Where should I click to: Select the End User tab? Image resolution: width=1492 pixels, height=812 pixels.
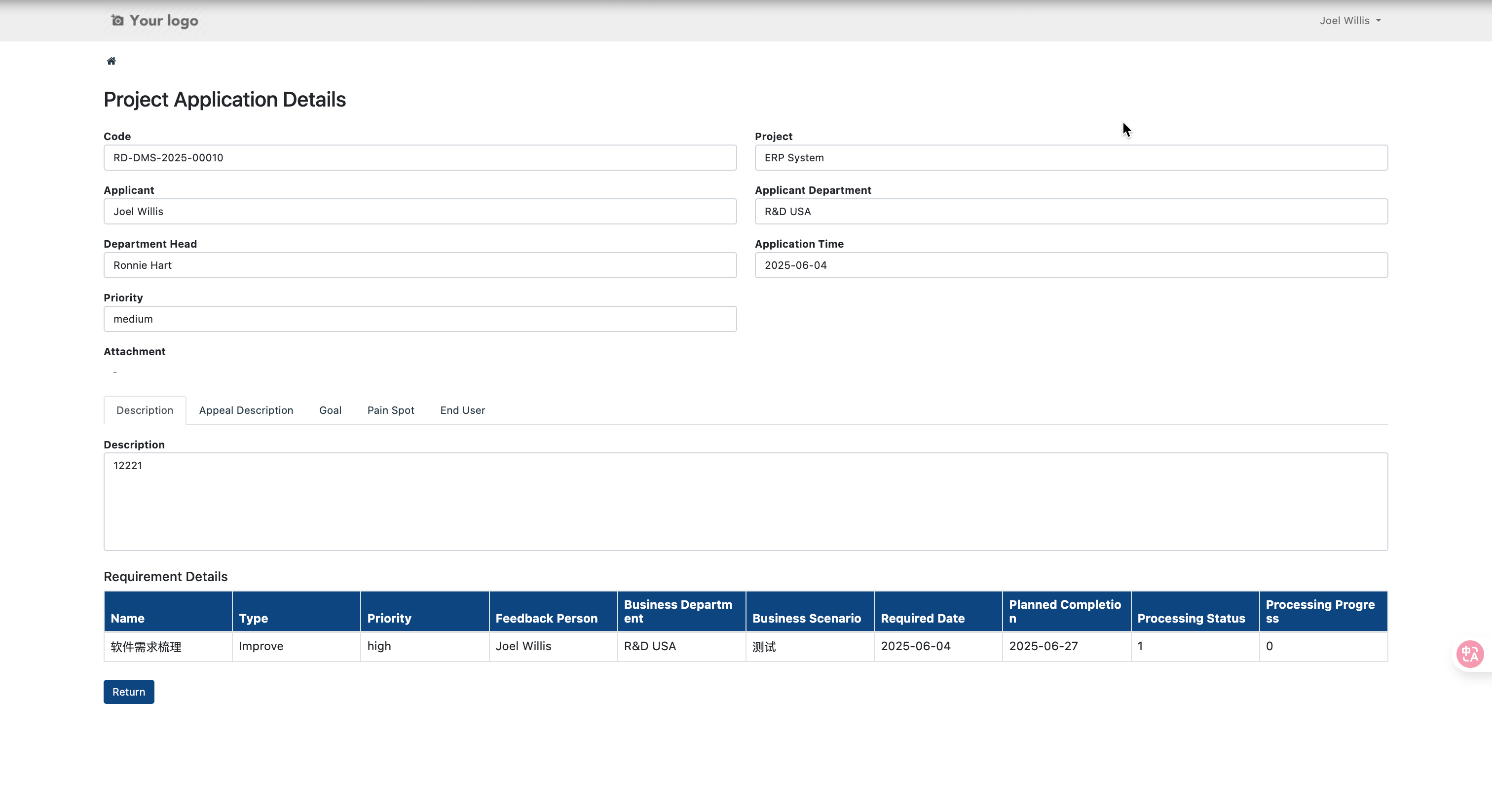(x=462, y=410)
